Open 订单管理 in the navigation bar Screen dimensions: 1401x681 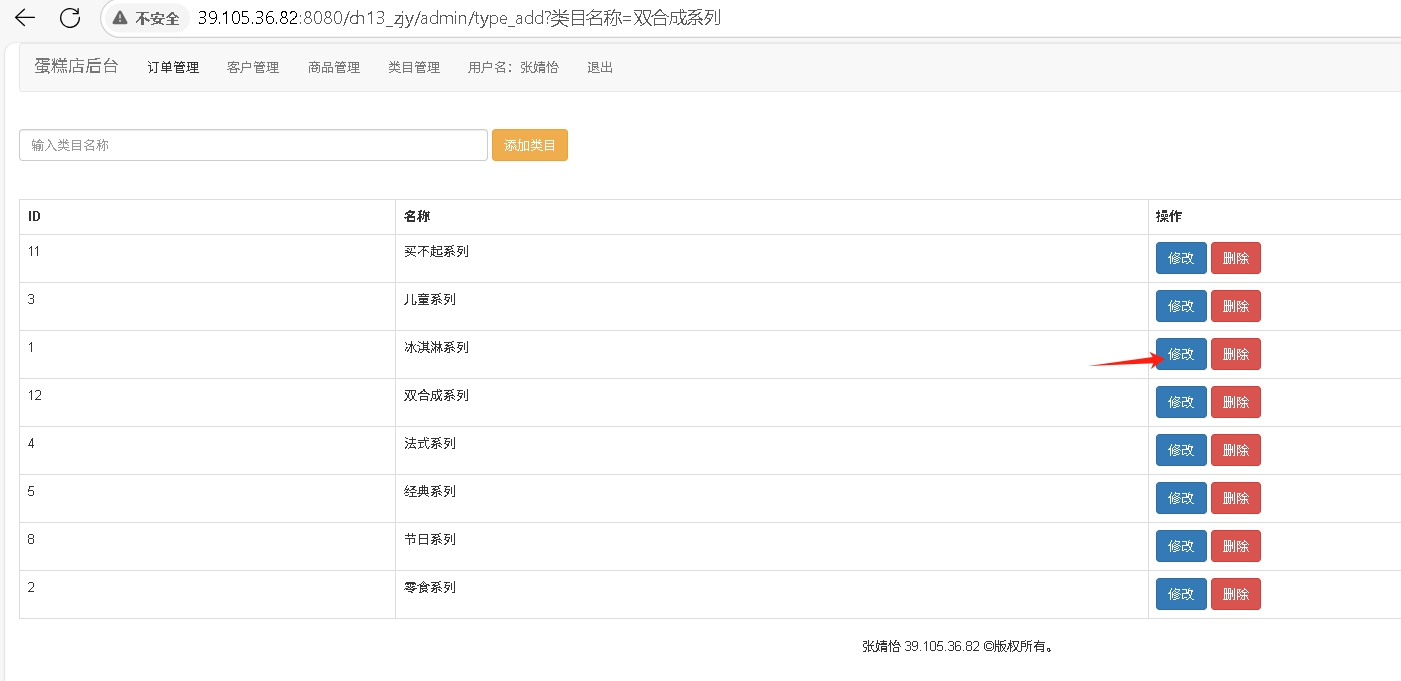(x=173, y=68)
